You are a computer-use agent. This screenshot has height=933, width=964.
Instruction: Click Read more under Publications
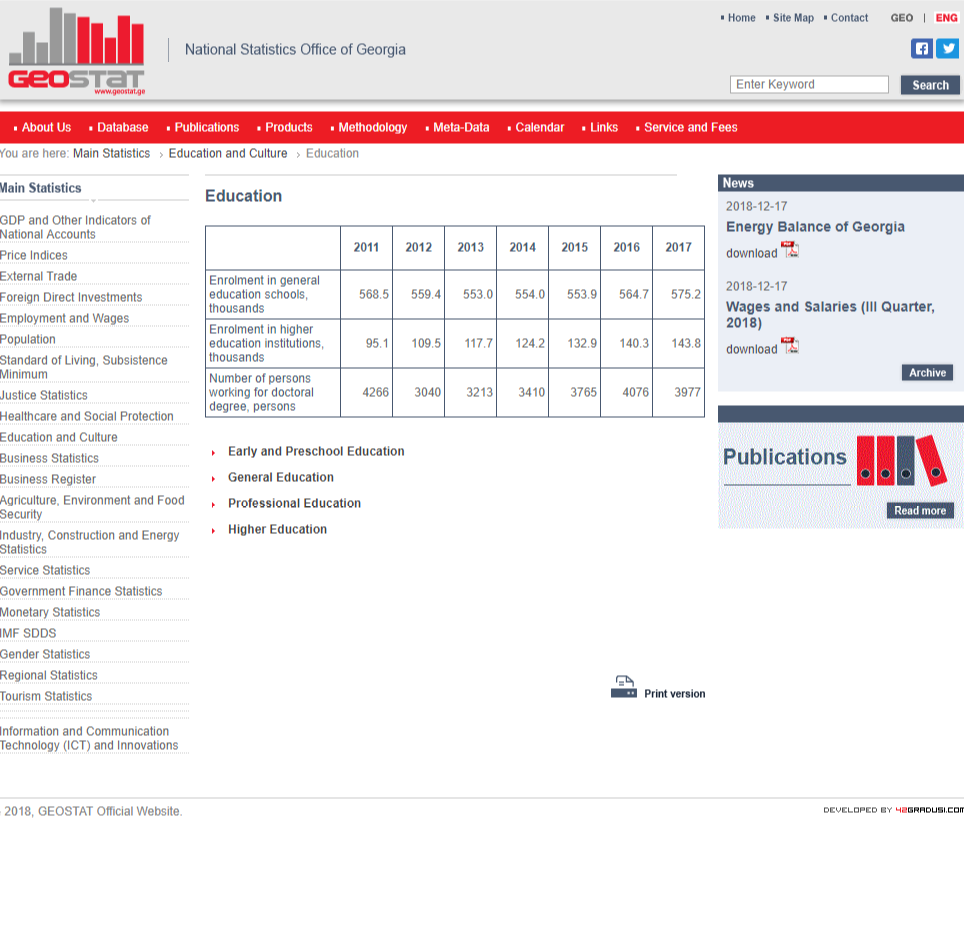click(x=919, y=511)
